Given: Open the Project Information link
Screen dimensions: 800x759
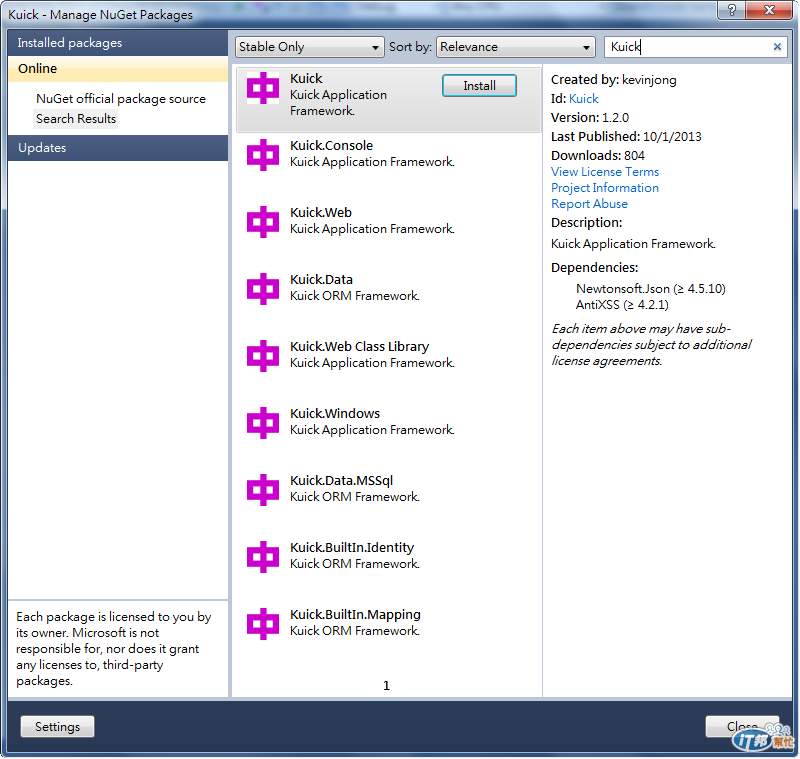Looking at the screenshot, I should tap(605, 188).
